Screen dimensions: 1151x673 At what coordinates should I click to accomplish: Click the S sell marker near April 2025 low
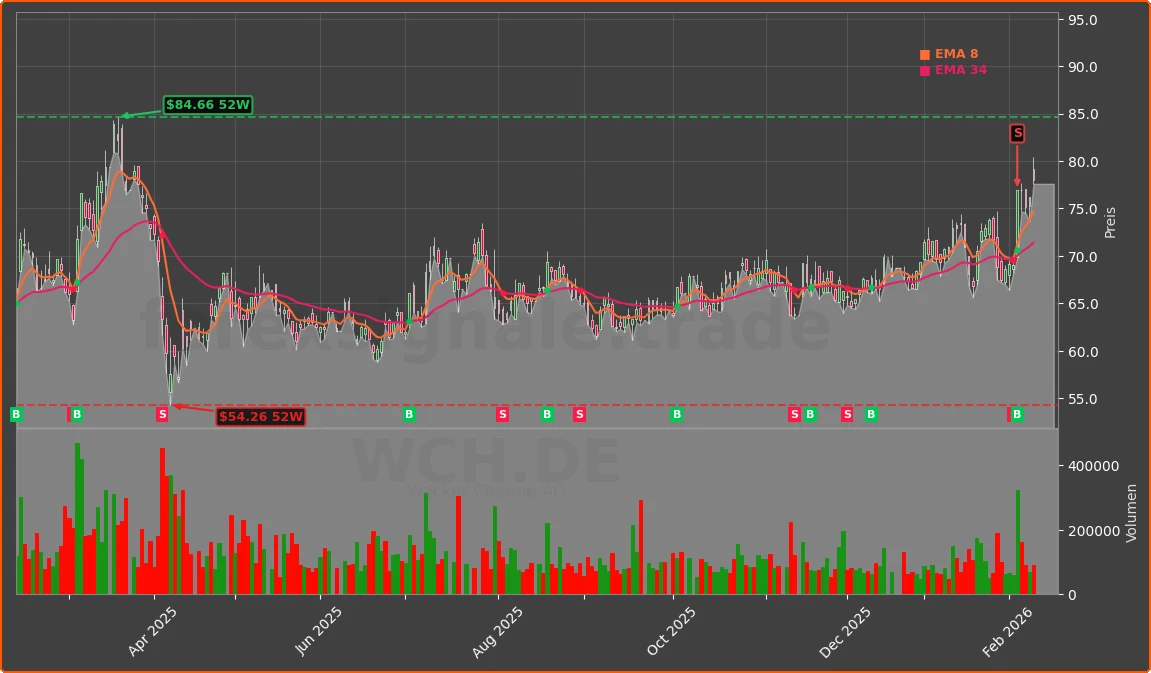point(161,413)
